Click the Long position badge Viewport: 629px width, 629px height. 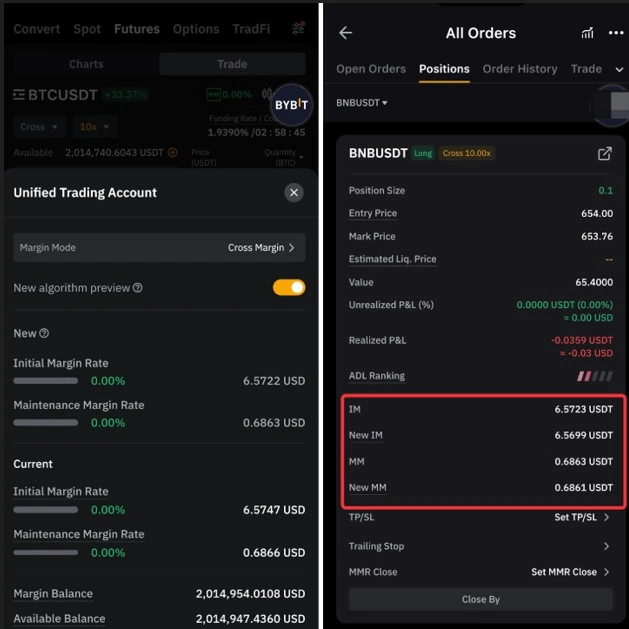click(x=423, y=153)
